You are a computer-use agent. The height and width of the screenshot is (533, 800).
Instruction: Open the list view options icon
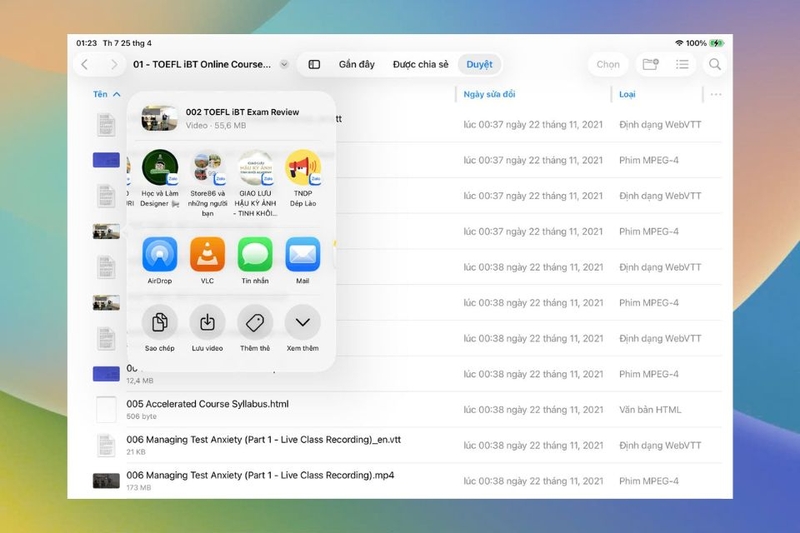tap(682, 64)
